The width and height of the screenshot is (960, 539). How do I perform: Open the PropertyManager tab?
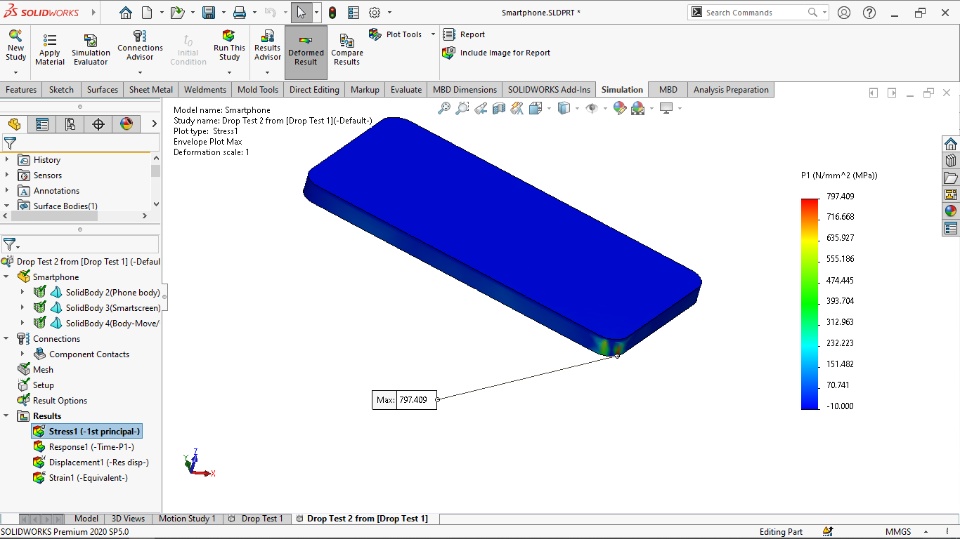[42, 124]
